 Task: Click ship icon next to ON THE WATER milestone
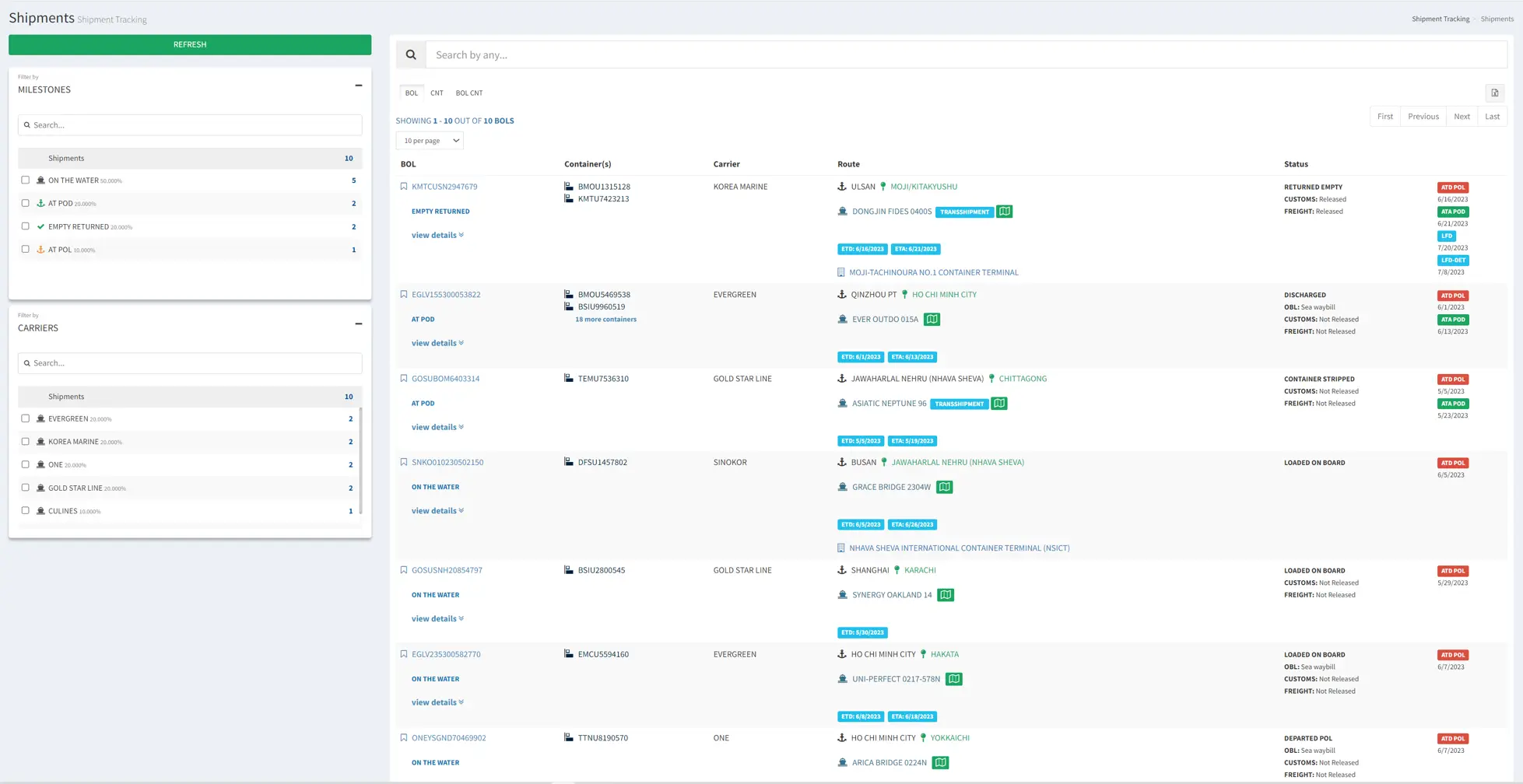(x=40, y=180)
